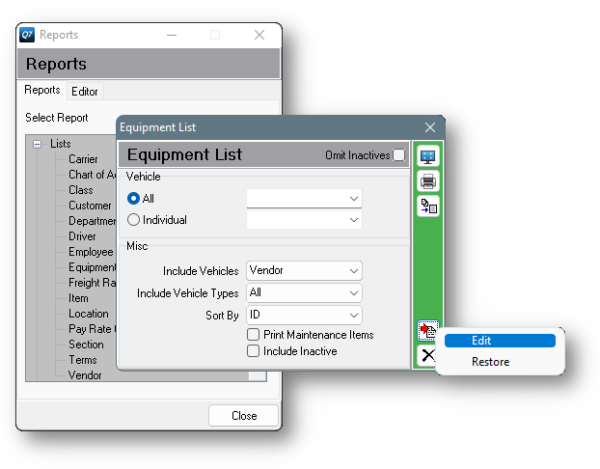This screenshot has width=600, height=469.
Task: Click the black X cancel icon in sidebar
Action: pos(428,355)
